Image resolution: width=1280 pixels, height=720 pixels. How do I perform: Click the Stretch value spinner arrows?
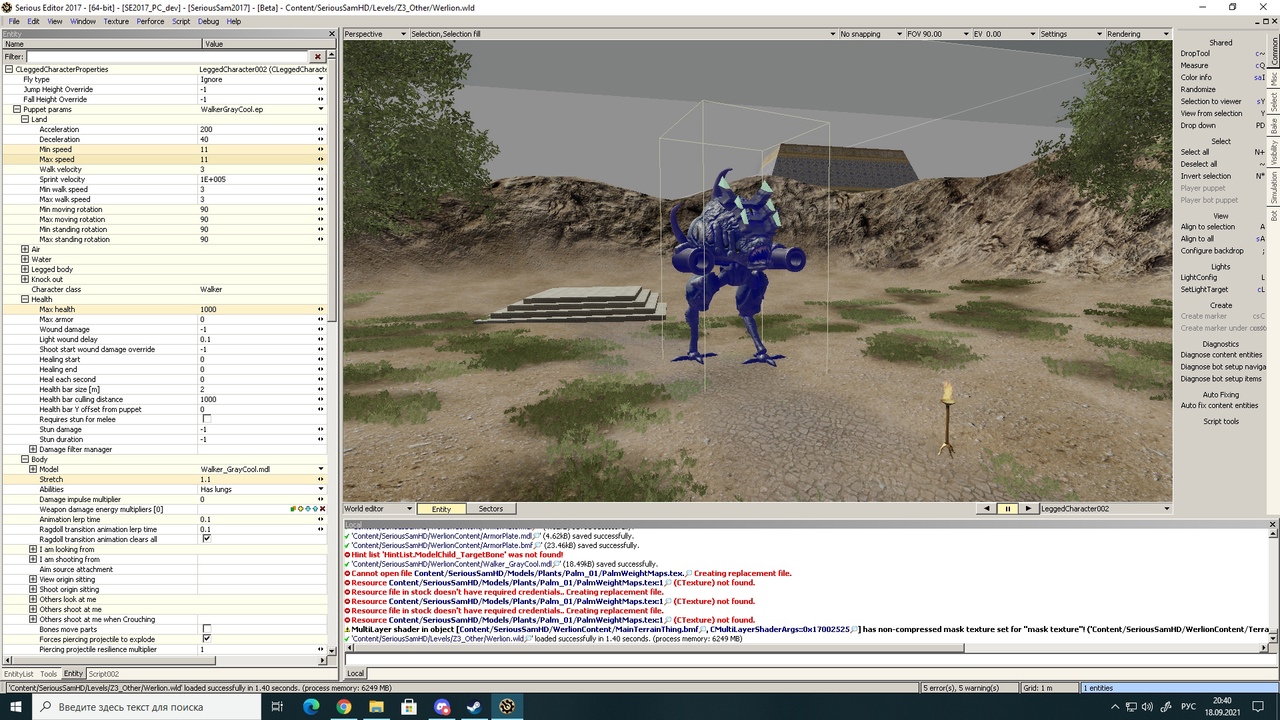click(x=321, y=479)
